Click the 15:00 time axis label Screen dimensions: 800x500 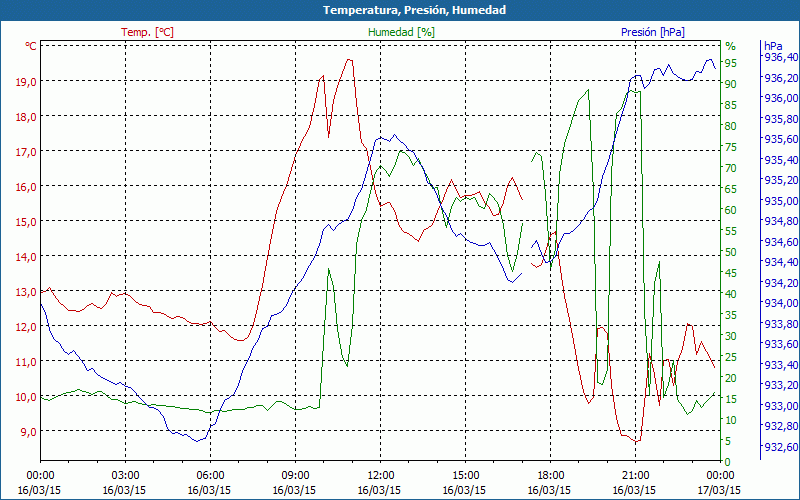coord(465,476)
